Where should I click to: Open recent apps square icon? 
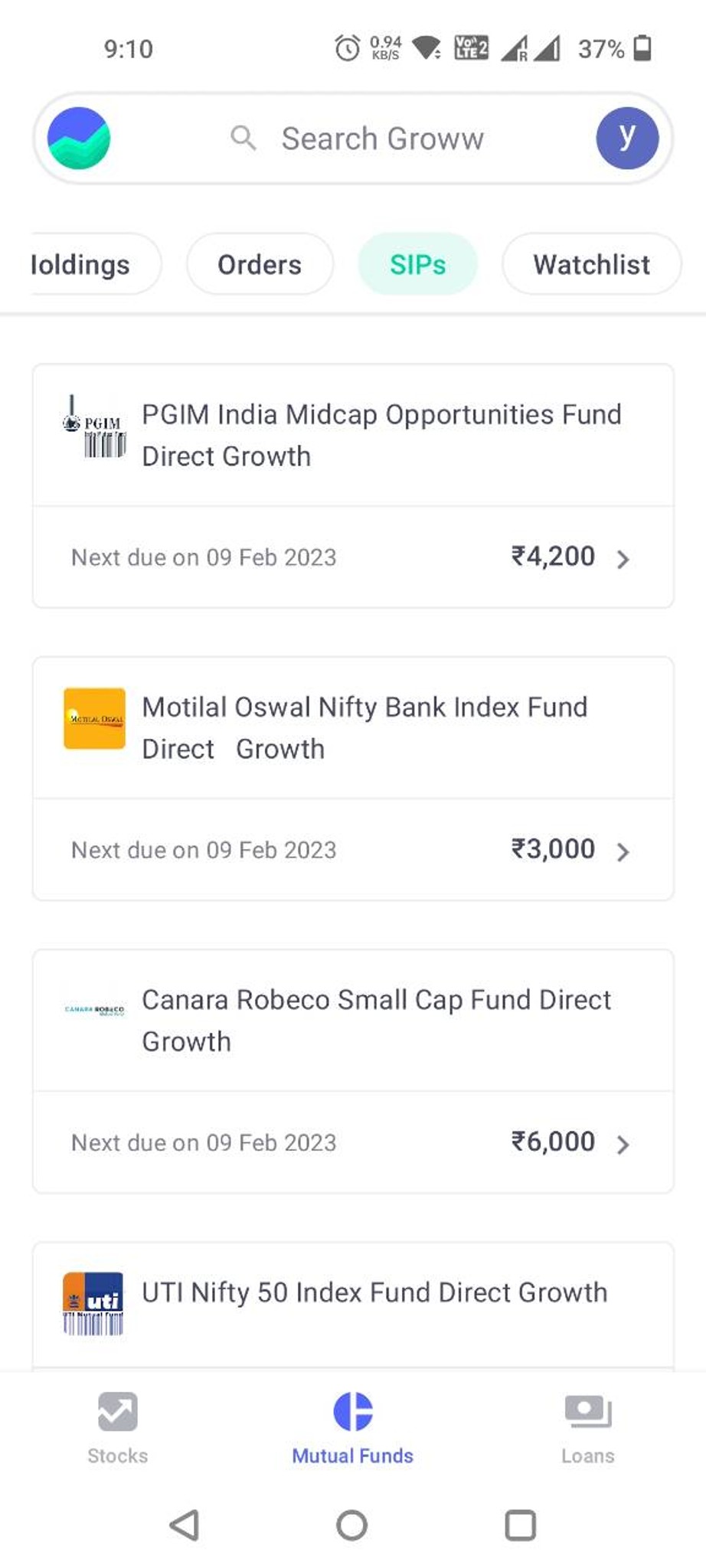(521, 1525)
